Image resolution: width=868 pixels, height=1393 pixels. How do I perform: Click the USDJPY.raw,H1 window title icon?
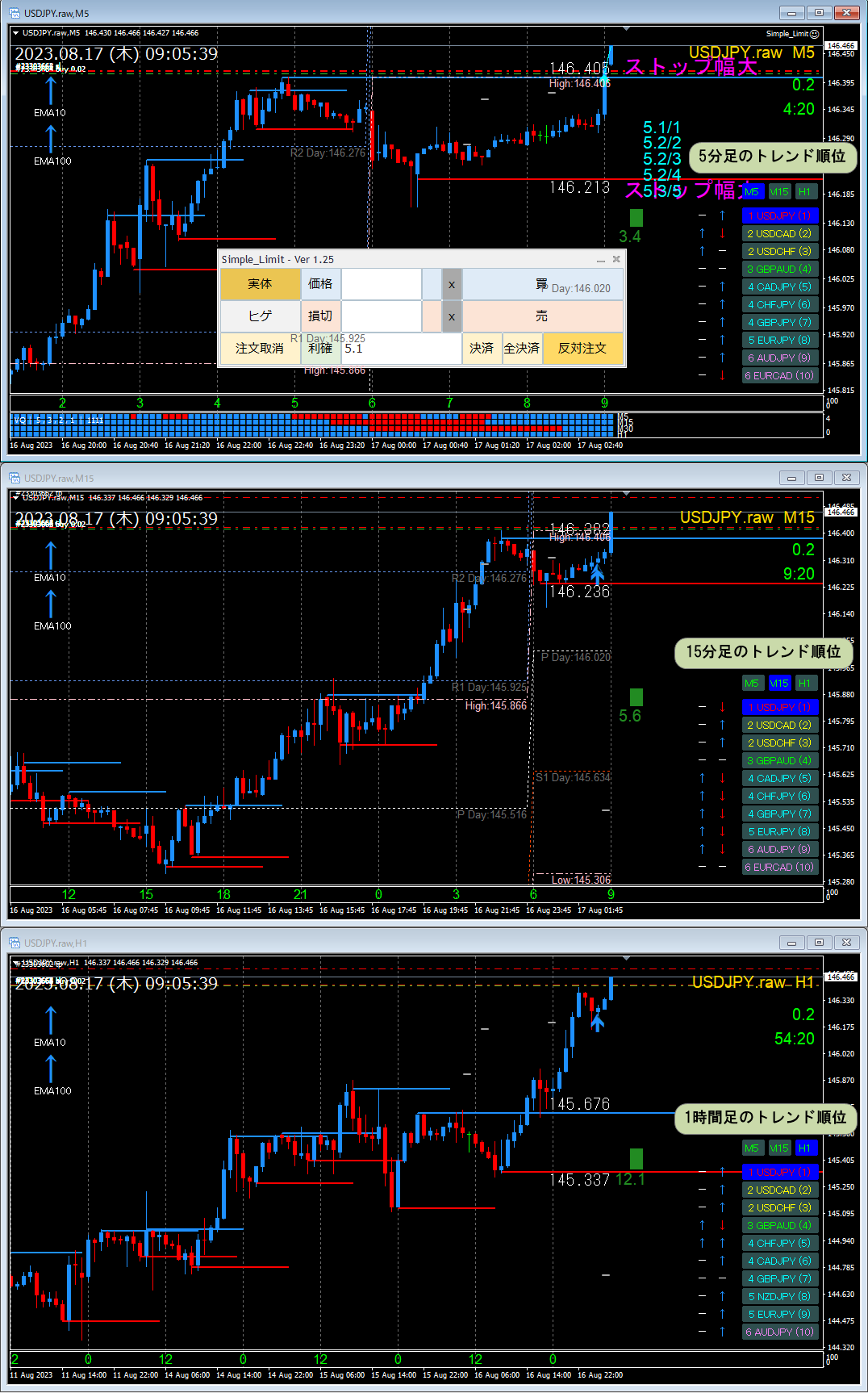pyautogui.click(x=15, y=943)
